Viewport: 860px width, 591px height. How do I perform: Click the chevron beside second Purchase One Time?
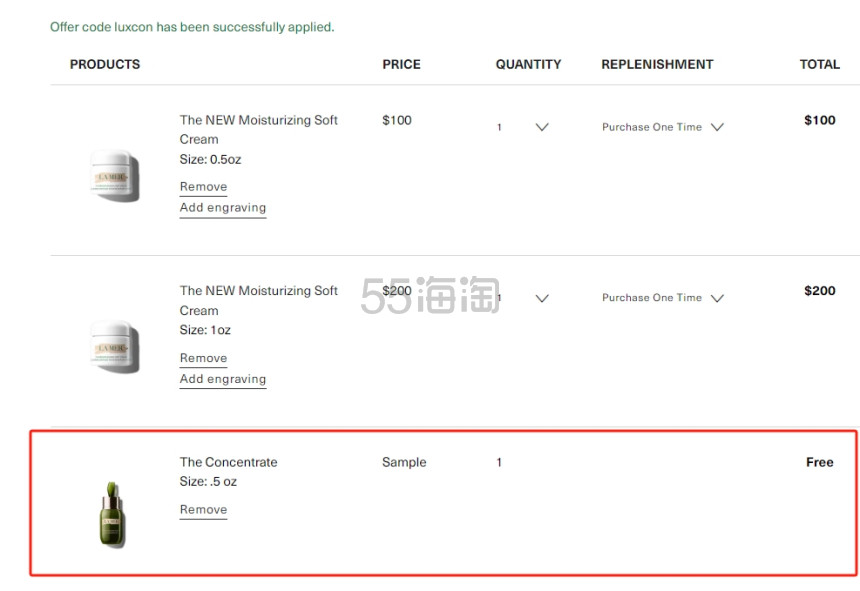[716, 298]
